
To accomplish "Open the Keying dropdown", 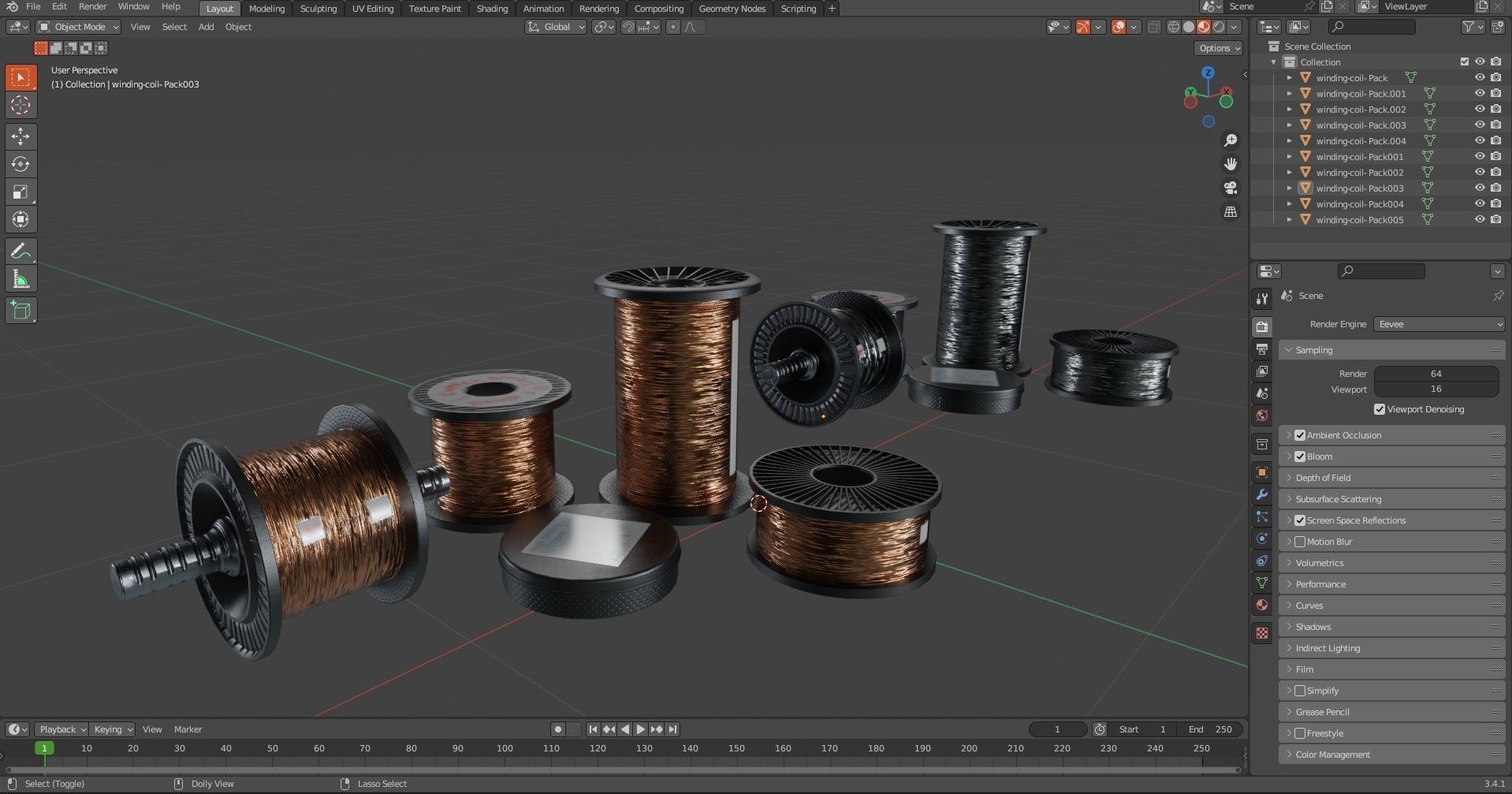I will pos(112,729).
